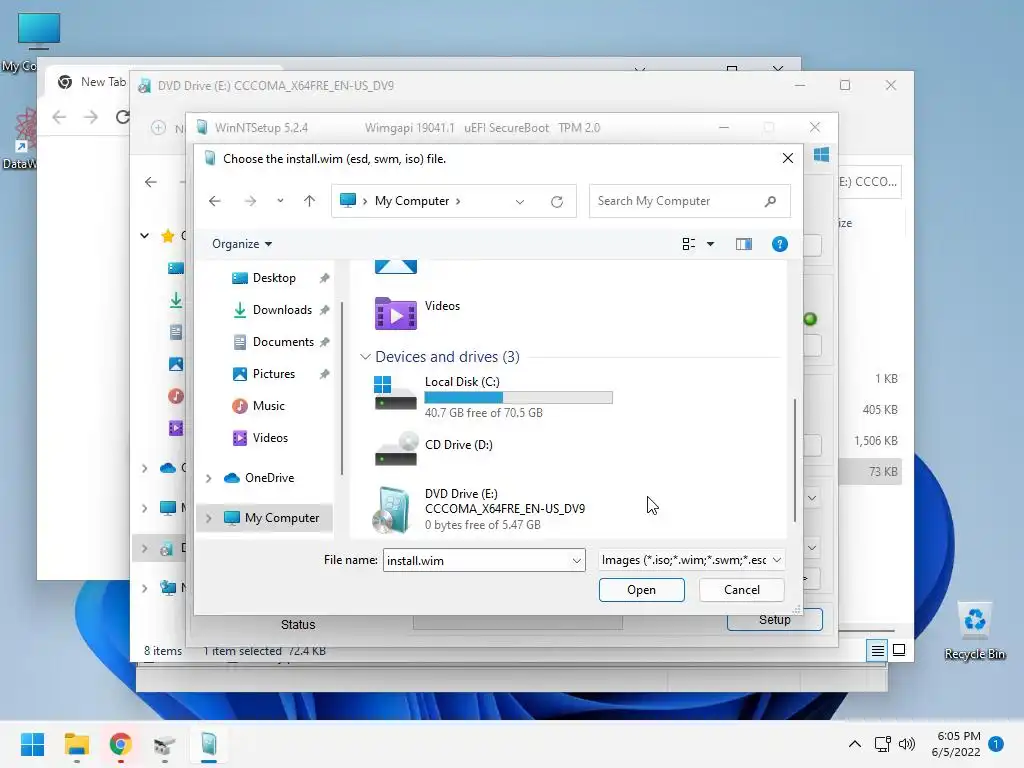Go up one folder level
Image resolution: width=1024 pixels, height=768 pixels.
point(310,201)
